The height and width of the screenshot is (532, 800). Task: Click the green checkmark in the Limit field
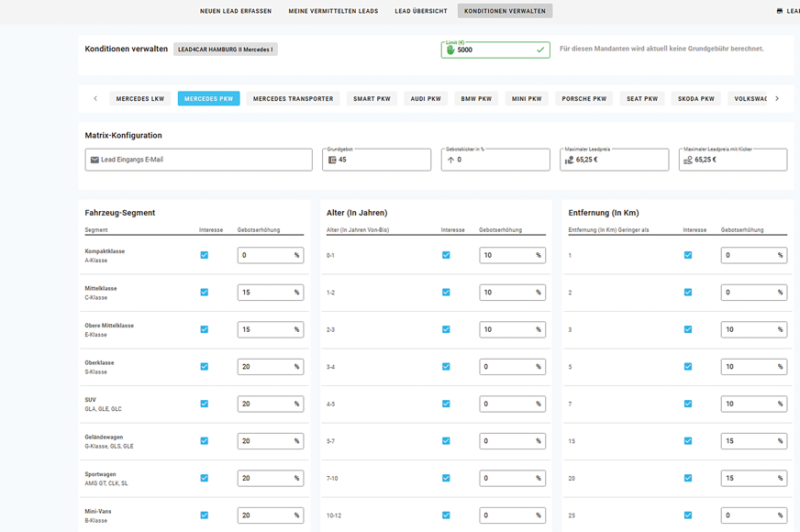pos(541,49)
